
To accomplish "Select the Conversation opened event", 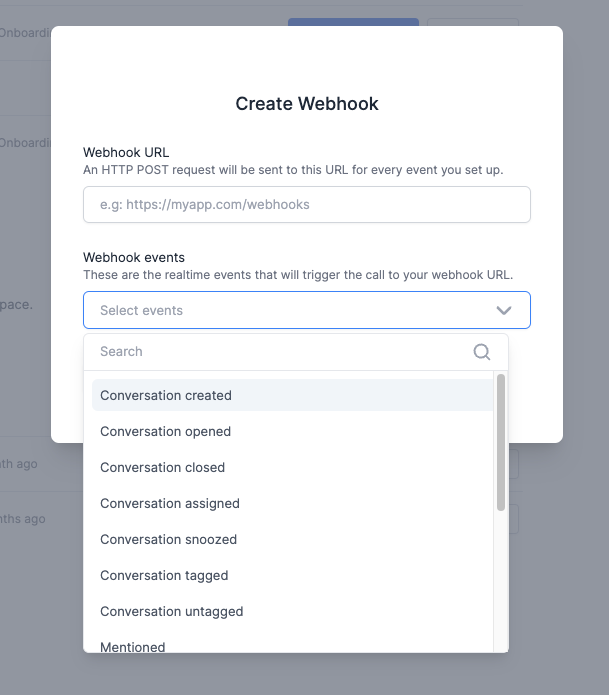I will click(x=293, y=431).
